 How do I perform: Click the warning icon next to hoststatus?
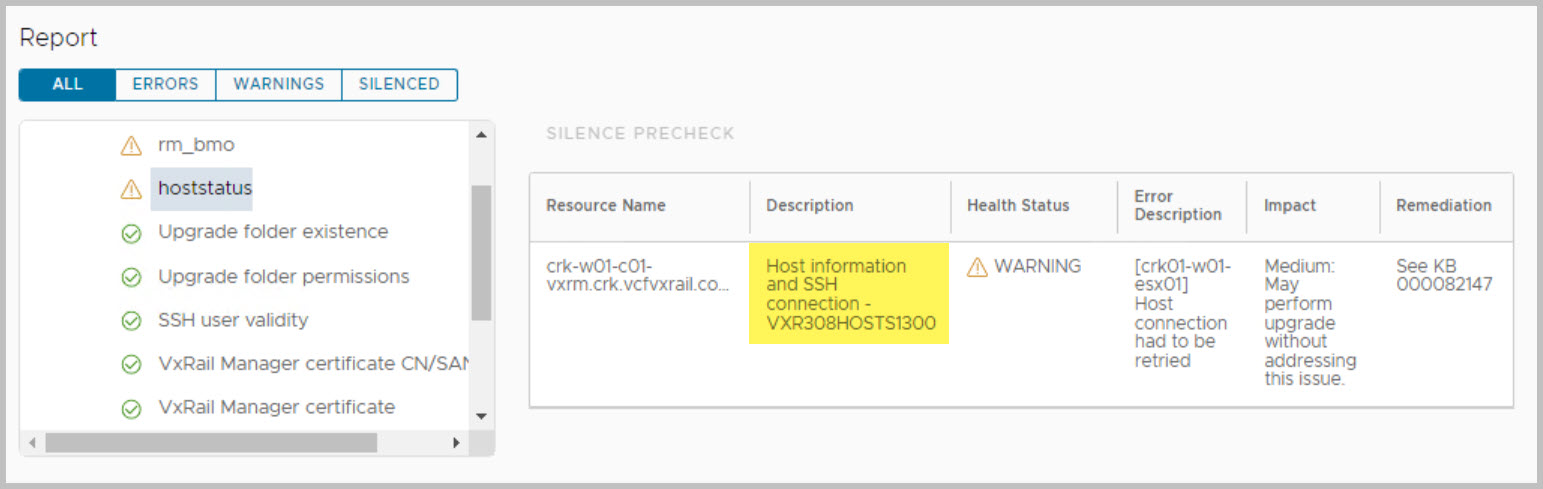pos(131,188)
